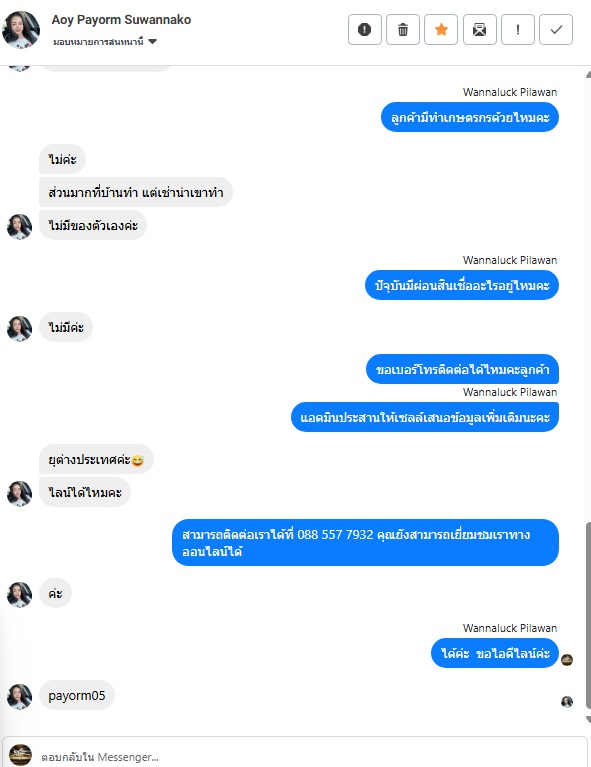The image size is (591, 767).
Task: Mark conversation unread with envelope icon
Action: tap(479, 30)
